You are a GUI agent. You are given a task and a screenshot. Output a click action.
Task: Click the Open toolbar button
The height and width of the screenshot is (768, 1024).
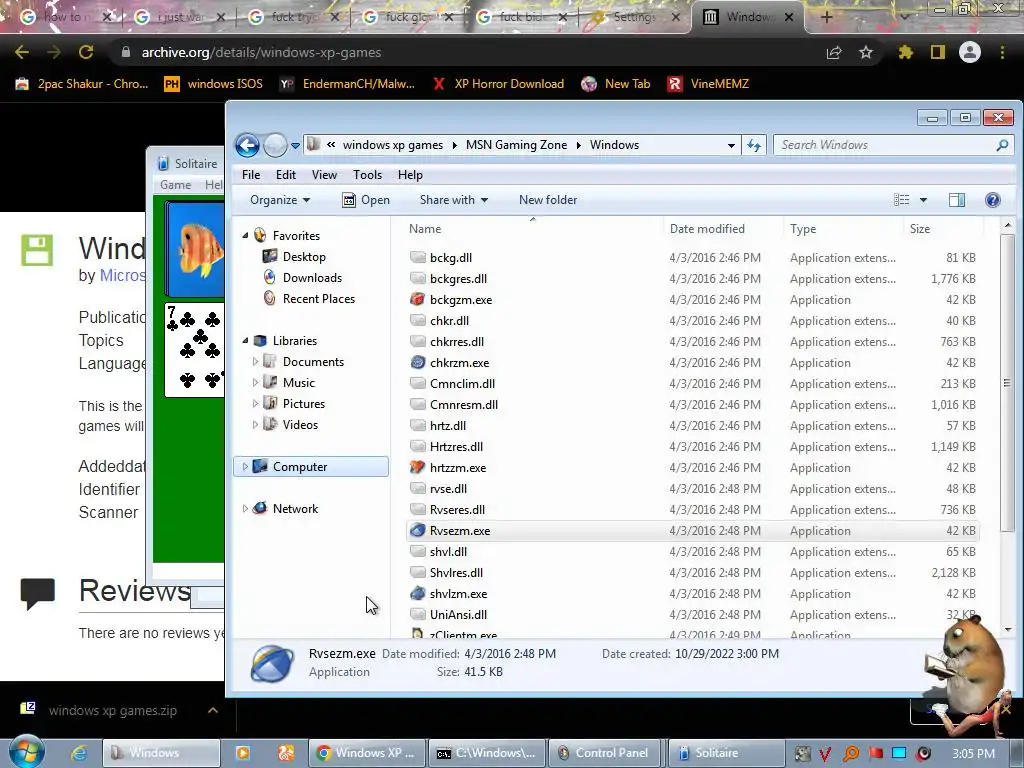pyautogui.click(x=366, y=200)
